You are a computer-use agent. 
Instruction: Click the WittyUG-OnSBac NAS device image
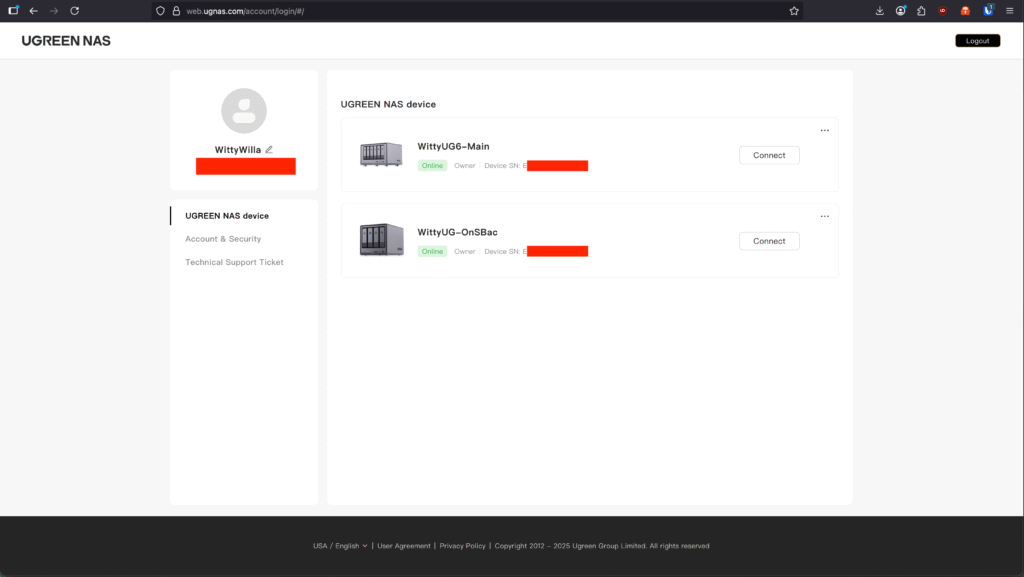pos(381,240)
